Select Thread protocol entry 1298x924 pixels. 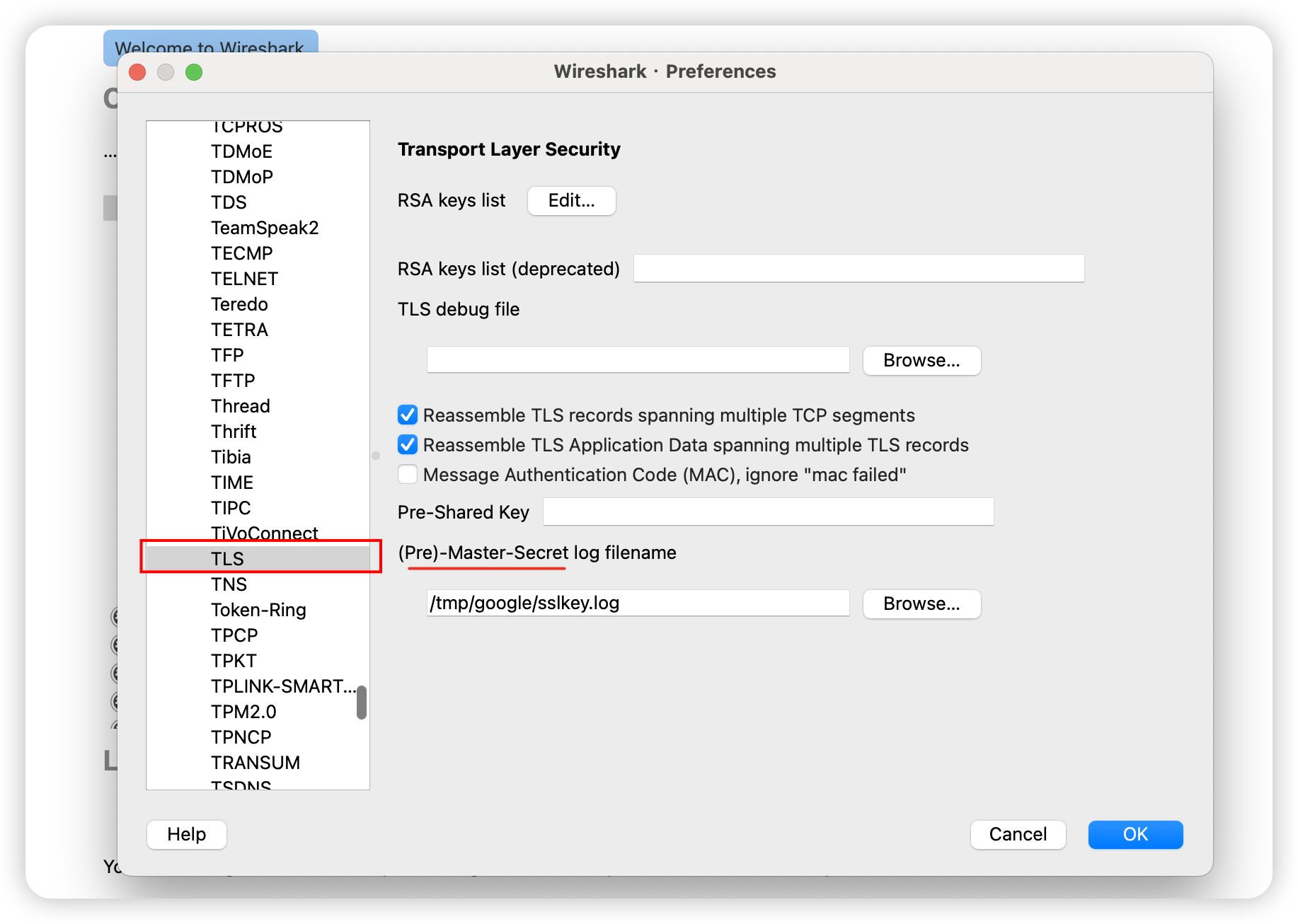258,406
